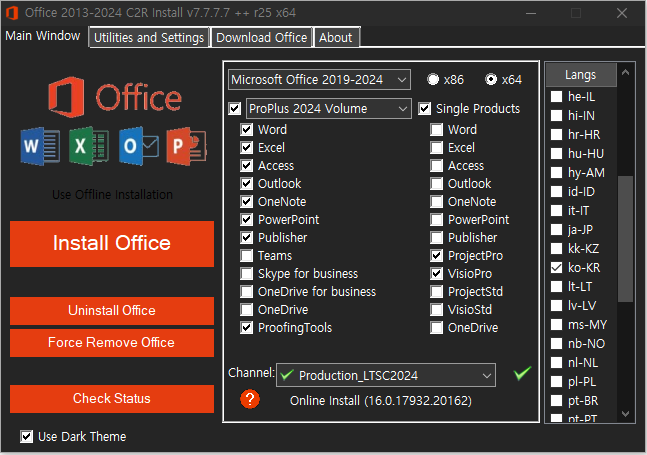
Task: Click the Excel application icon
Action: point(89,146)
